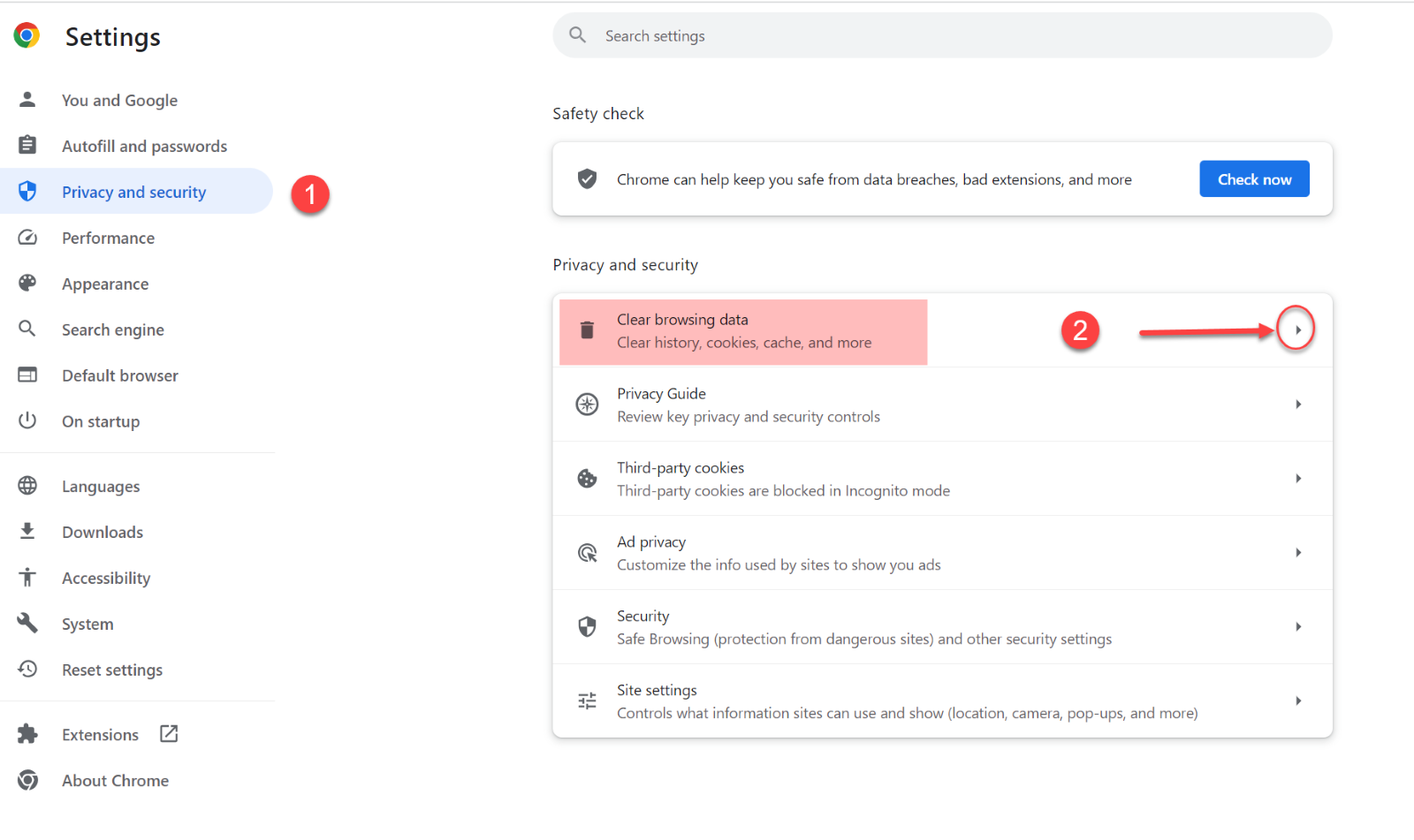Open Ad privacy using its chevron
1414x840 pixels.
point(1298,552)
